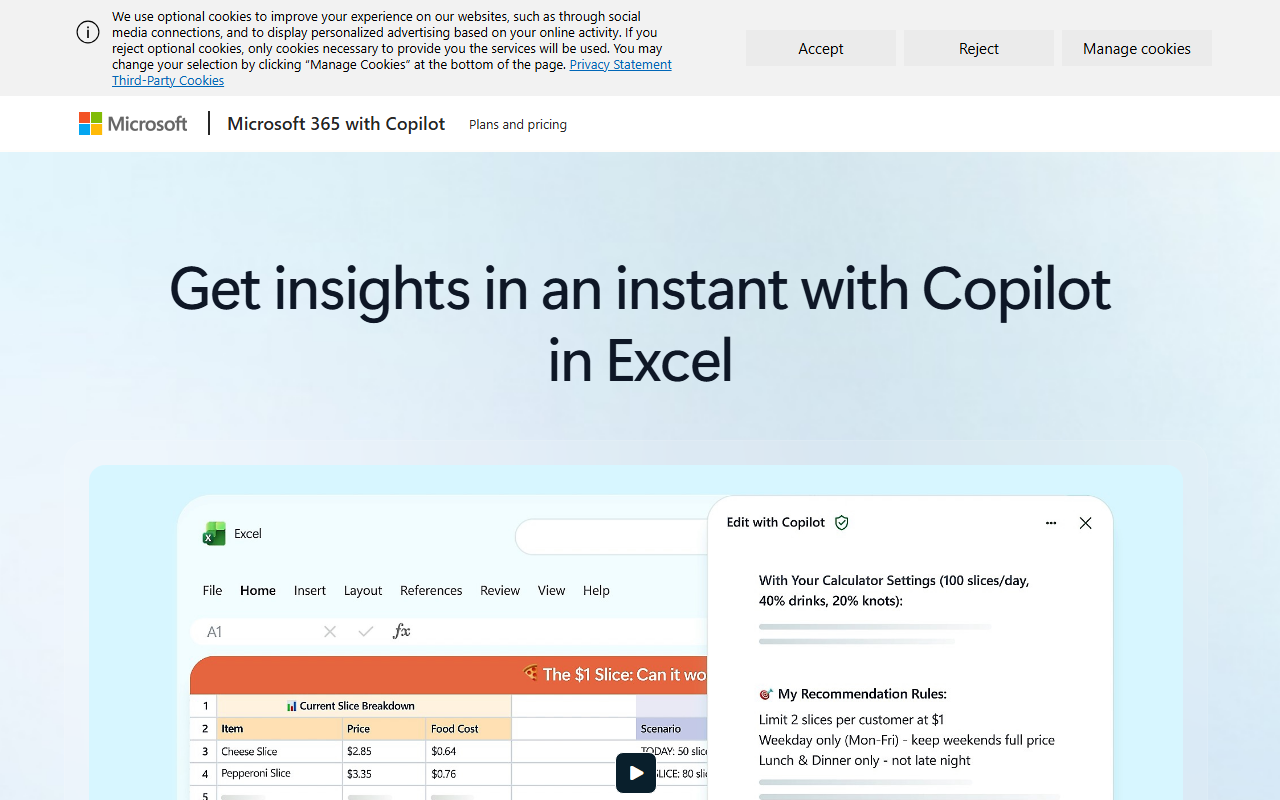Click the Microsoft logo
1280x800 pixels.
coord(133,123)
